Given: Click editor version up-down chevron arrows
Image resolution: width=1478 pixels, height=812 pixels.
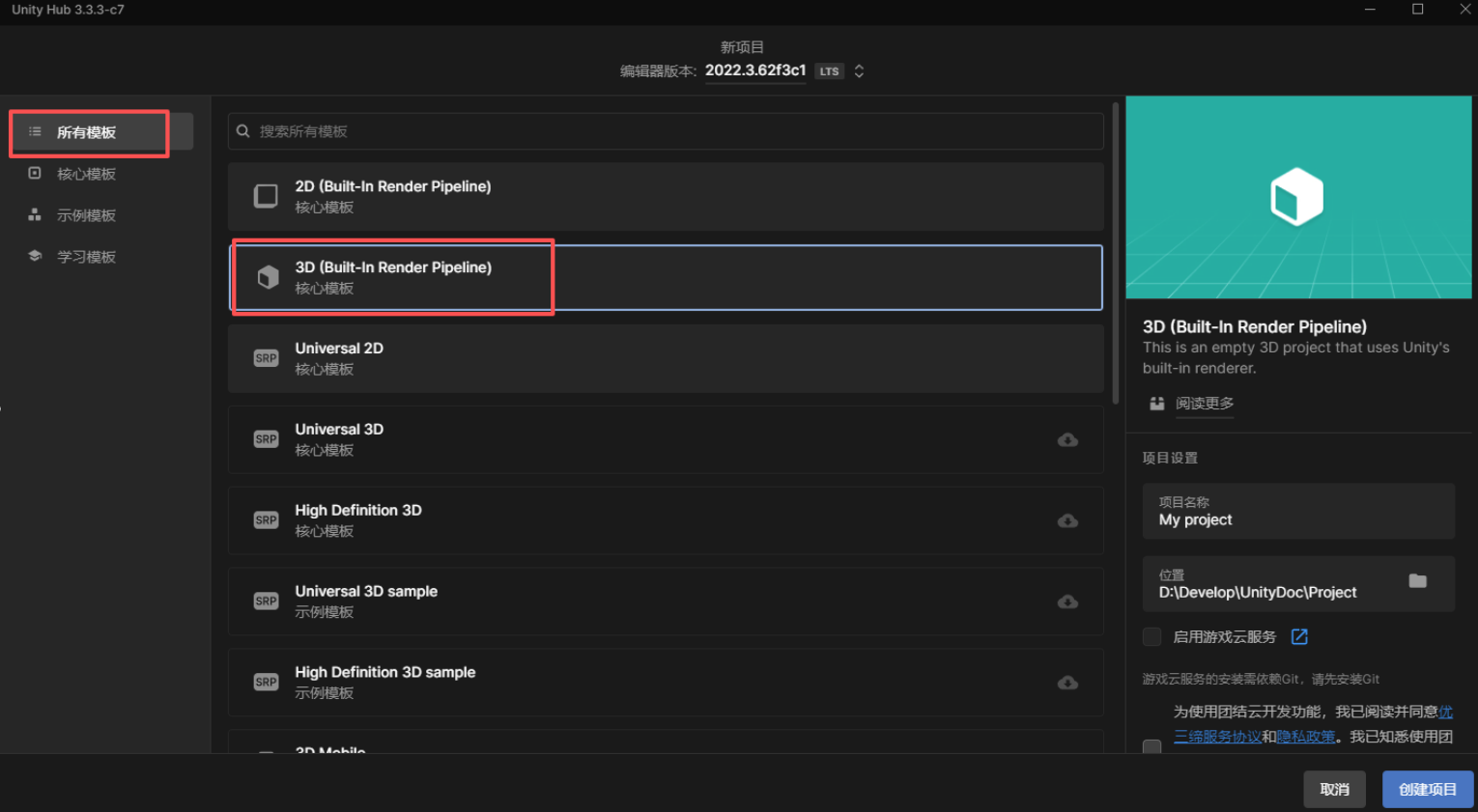Looking at the screenshot, I should [859, 71].
